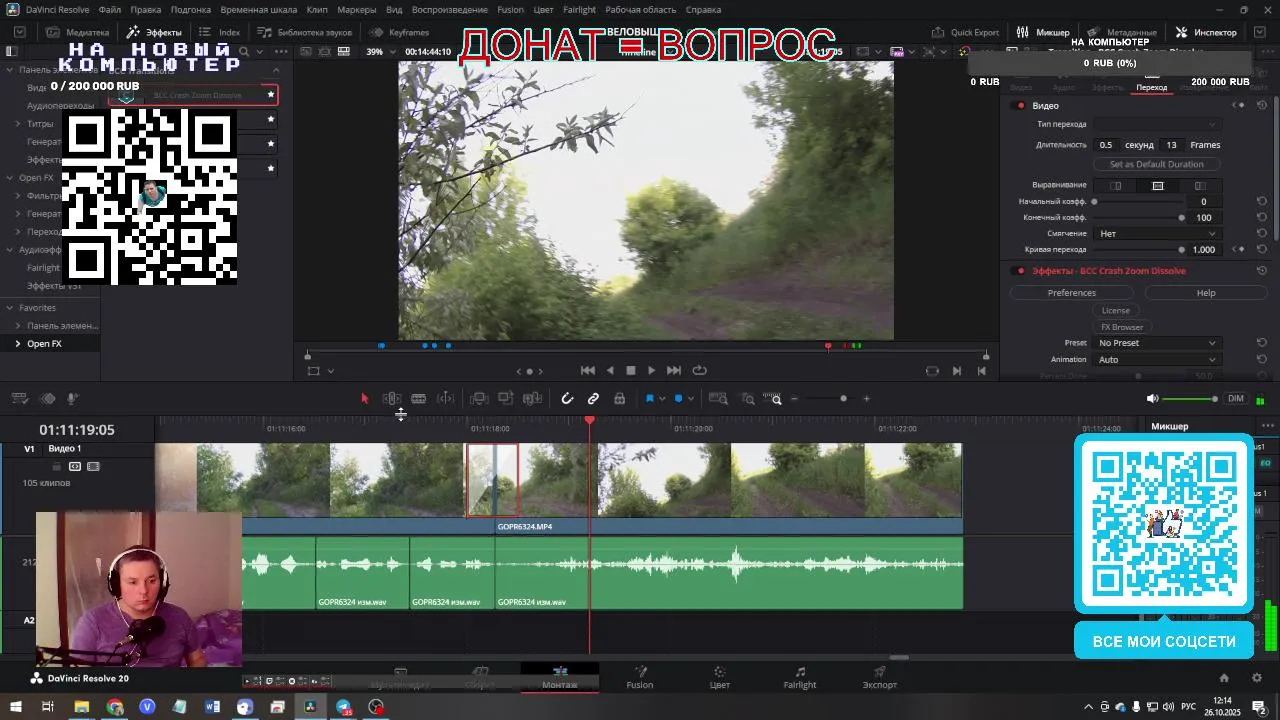This screenshot has width=1280, height=720.
Task: Click the speaker mute icon near DIM
Action: point(1152,399)
